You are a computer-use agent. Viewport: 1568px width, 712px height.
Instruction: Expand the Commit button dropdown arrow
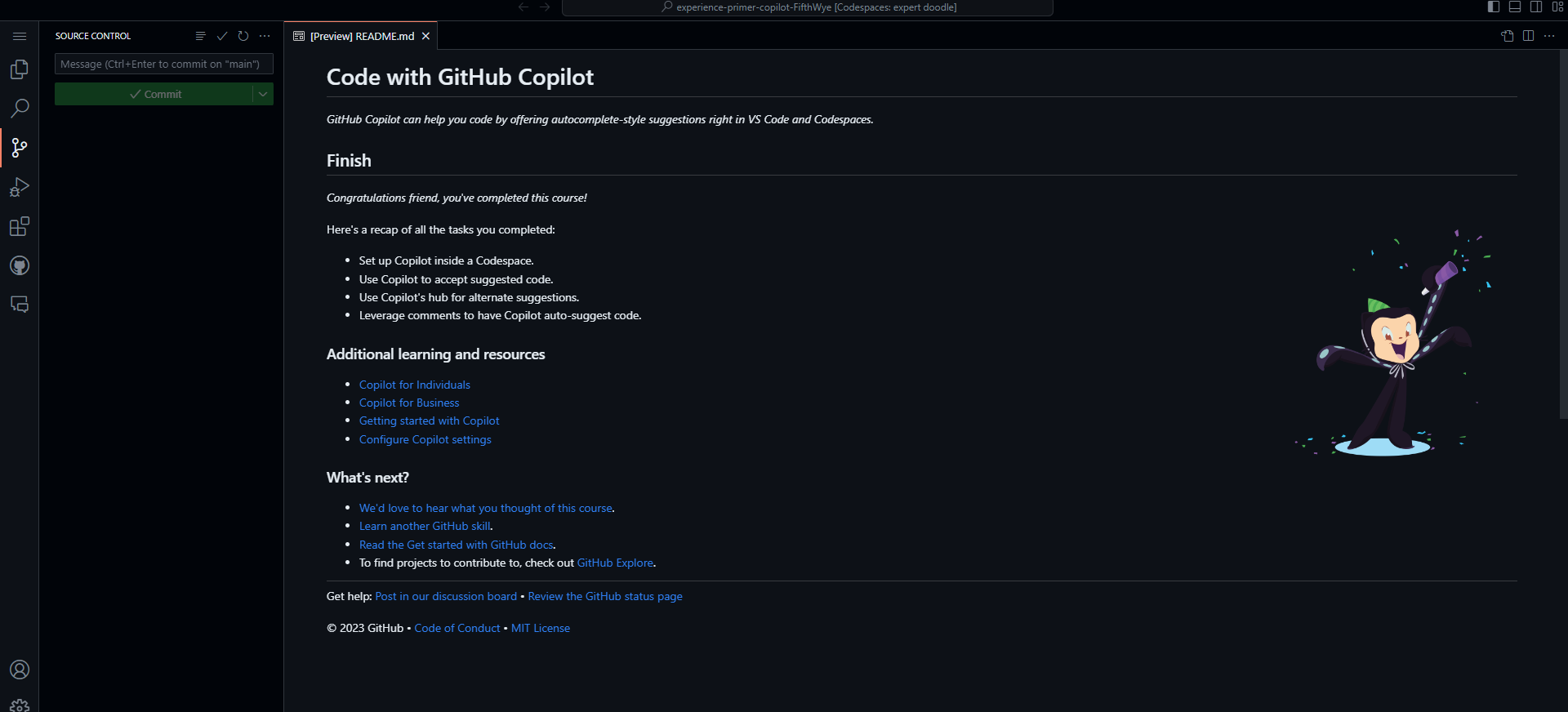coord(263,94)
